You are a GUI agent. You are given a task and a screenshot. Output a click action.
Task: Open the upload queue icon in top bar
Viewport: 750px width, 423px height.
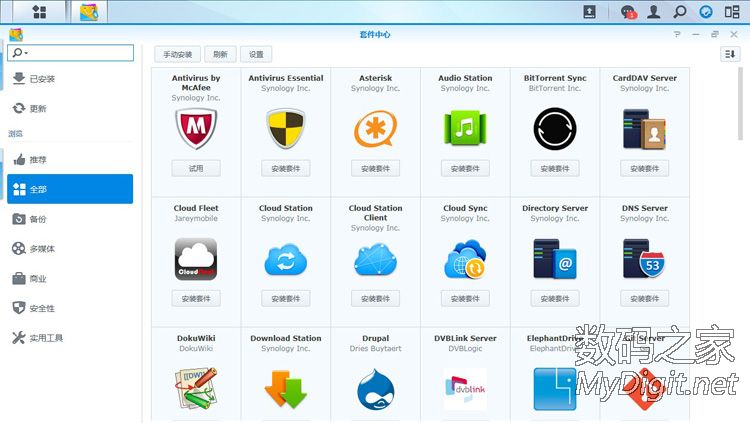[x=589, y=11]
